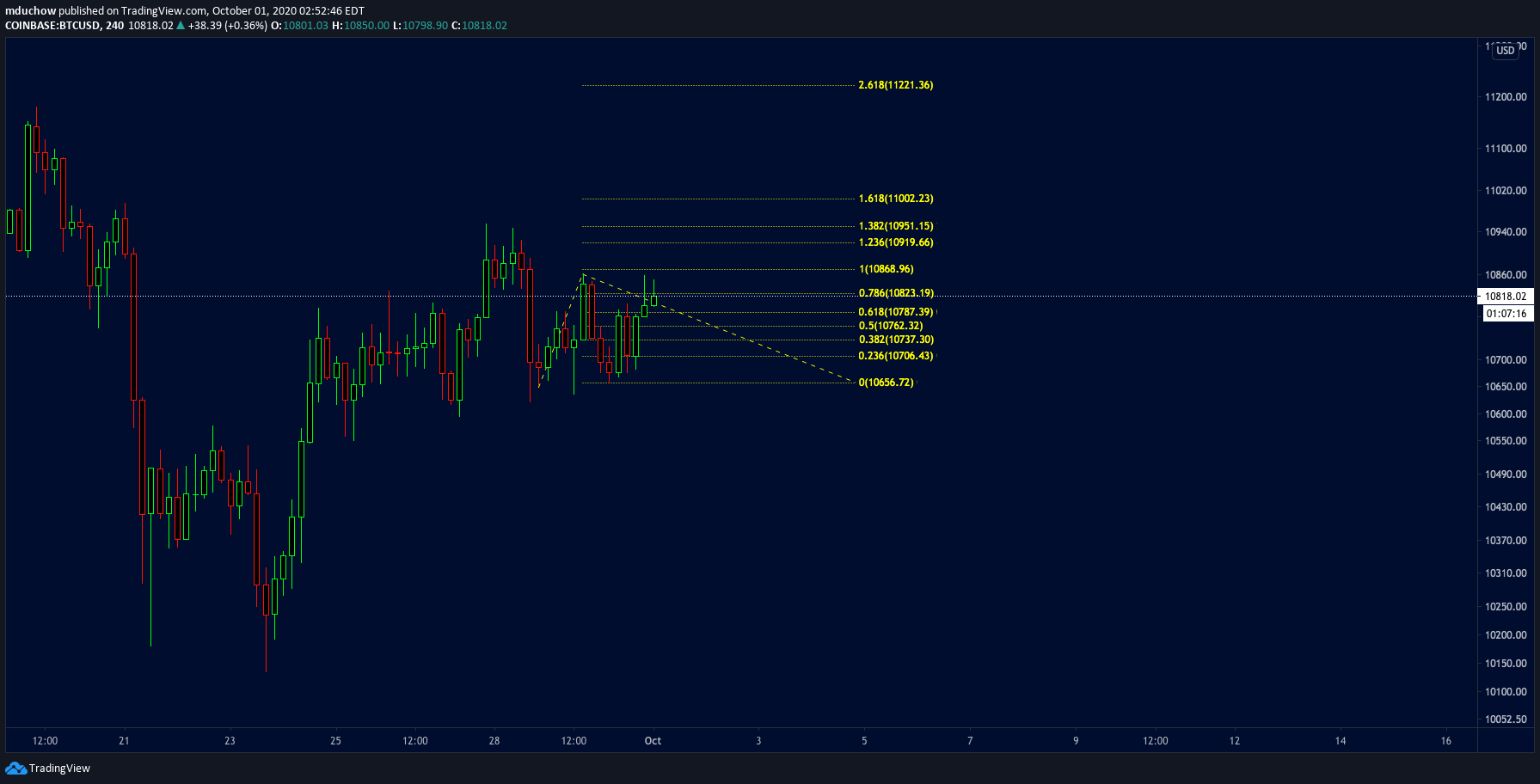The height and width of the screenshot is (784, 1540).
Task: Select the 1.236(10919.66) Fibonacci level label
Action: 895,242
